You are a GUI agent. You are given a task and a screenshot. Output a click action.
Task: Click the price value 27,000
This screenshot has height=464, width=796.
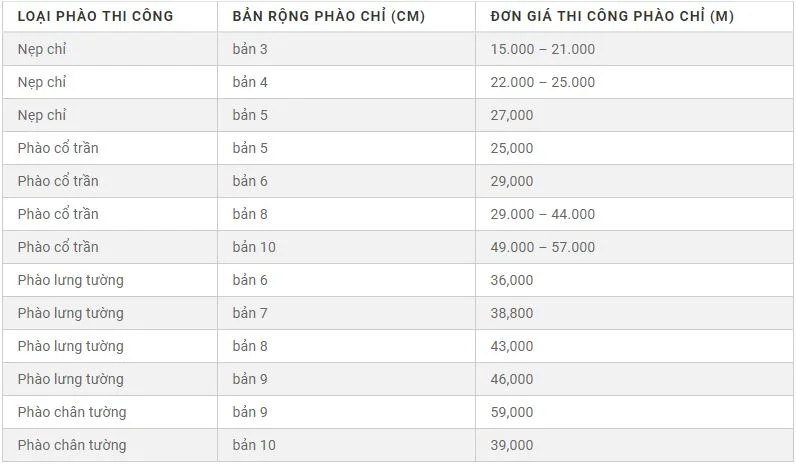point(512,115)
